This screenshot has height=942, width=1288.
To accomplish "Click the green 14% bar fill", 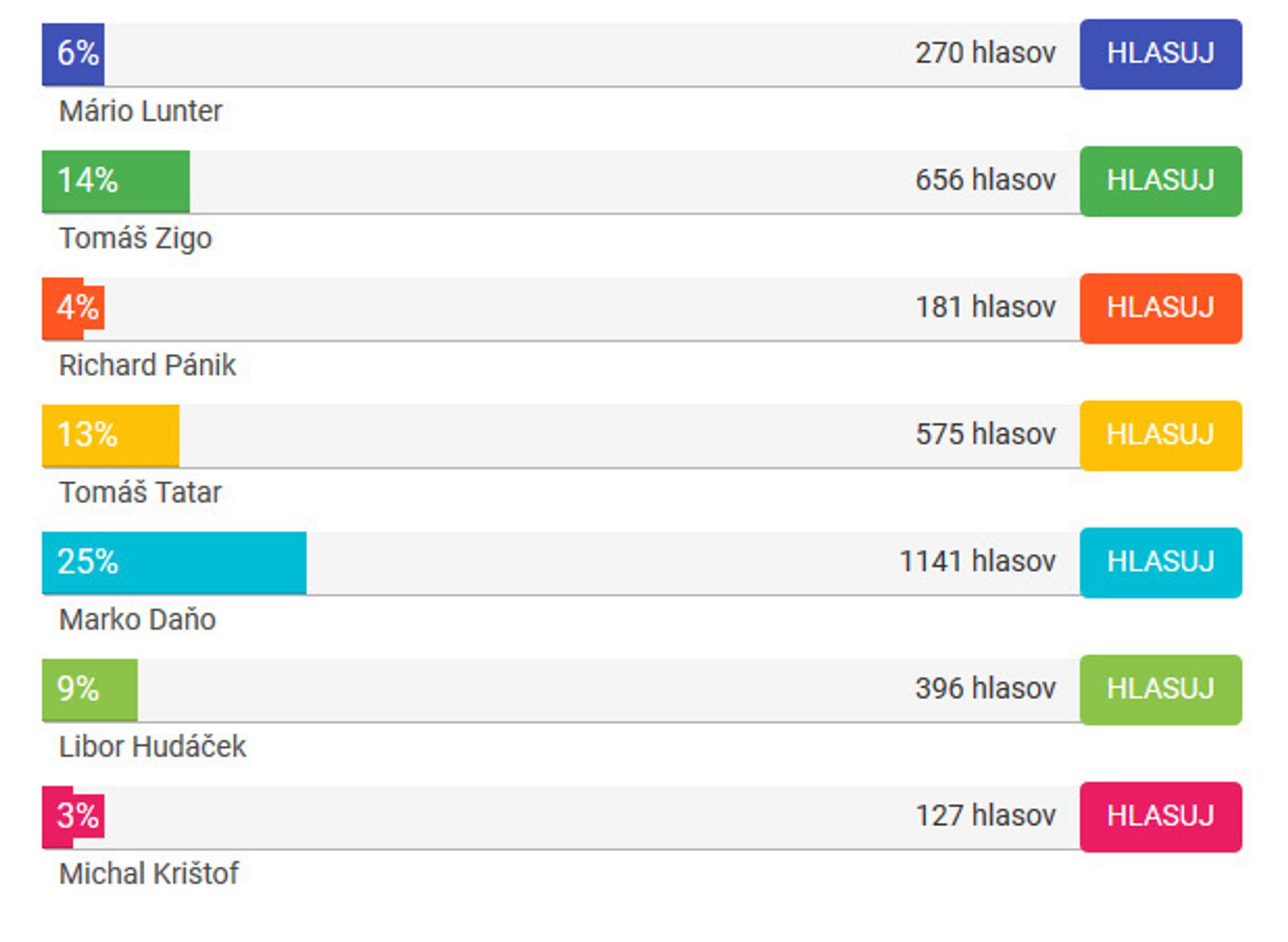I will point(116,182).
